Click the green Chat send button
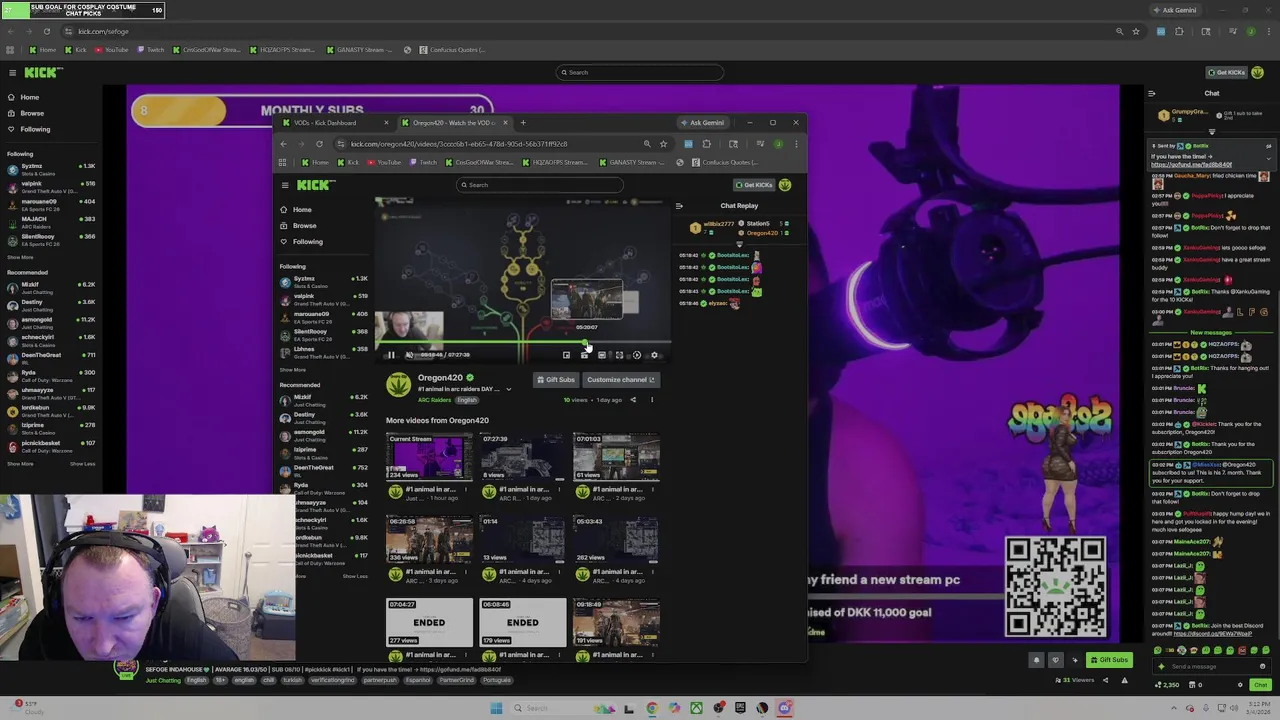This screenshot has height=720, width=1280. (1260, 685)
